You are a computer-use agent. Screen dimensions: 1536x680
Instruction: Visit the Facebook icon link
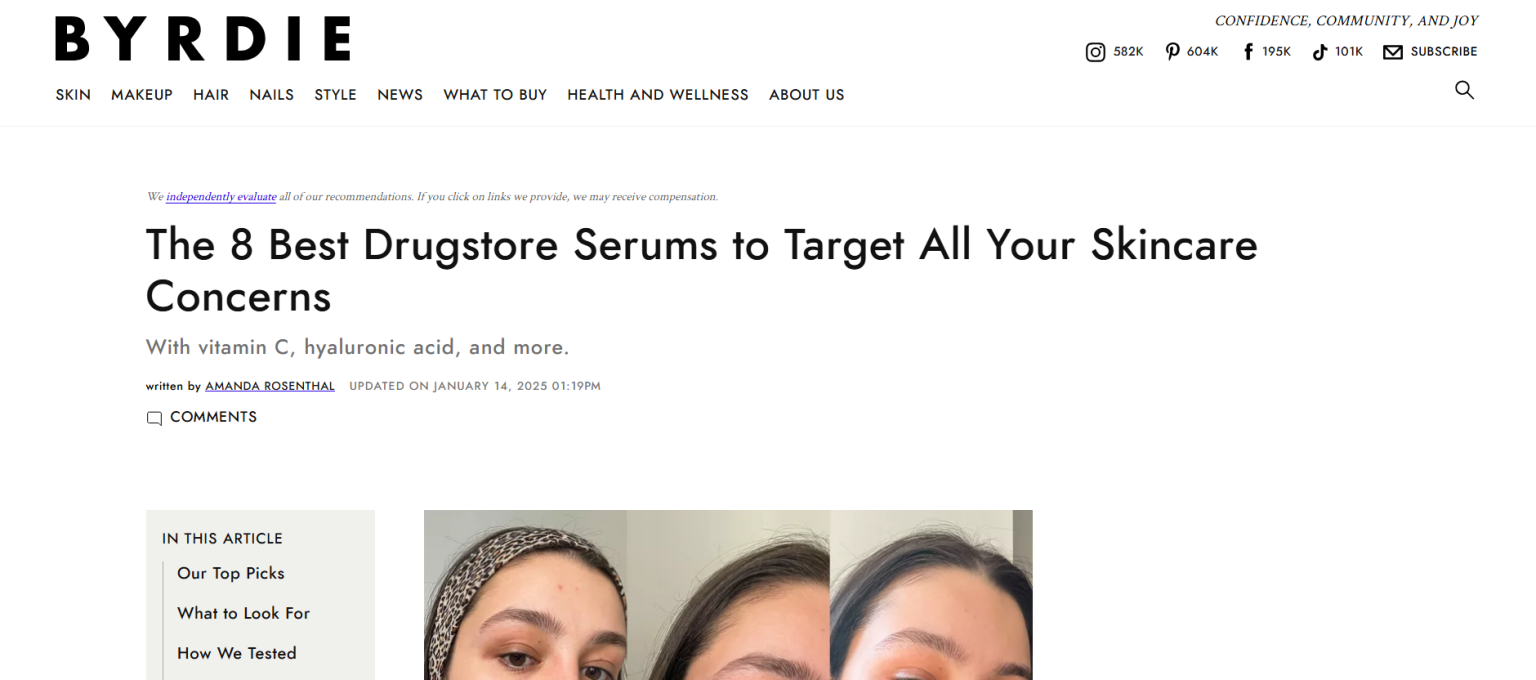tap(1248, 52)
